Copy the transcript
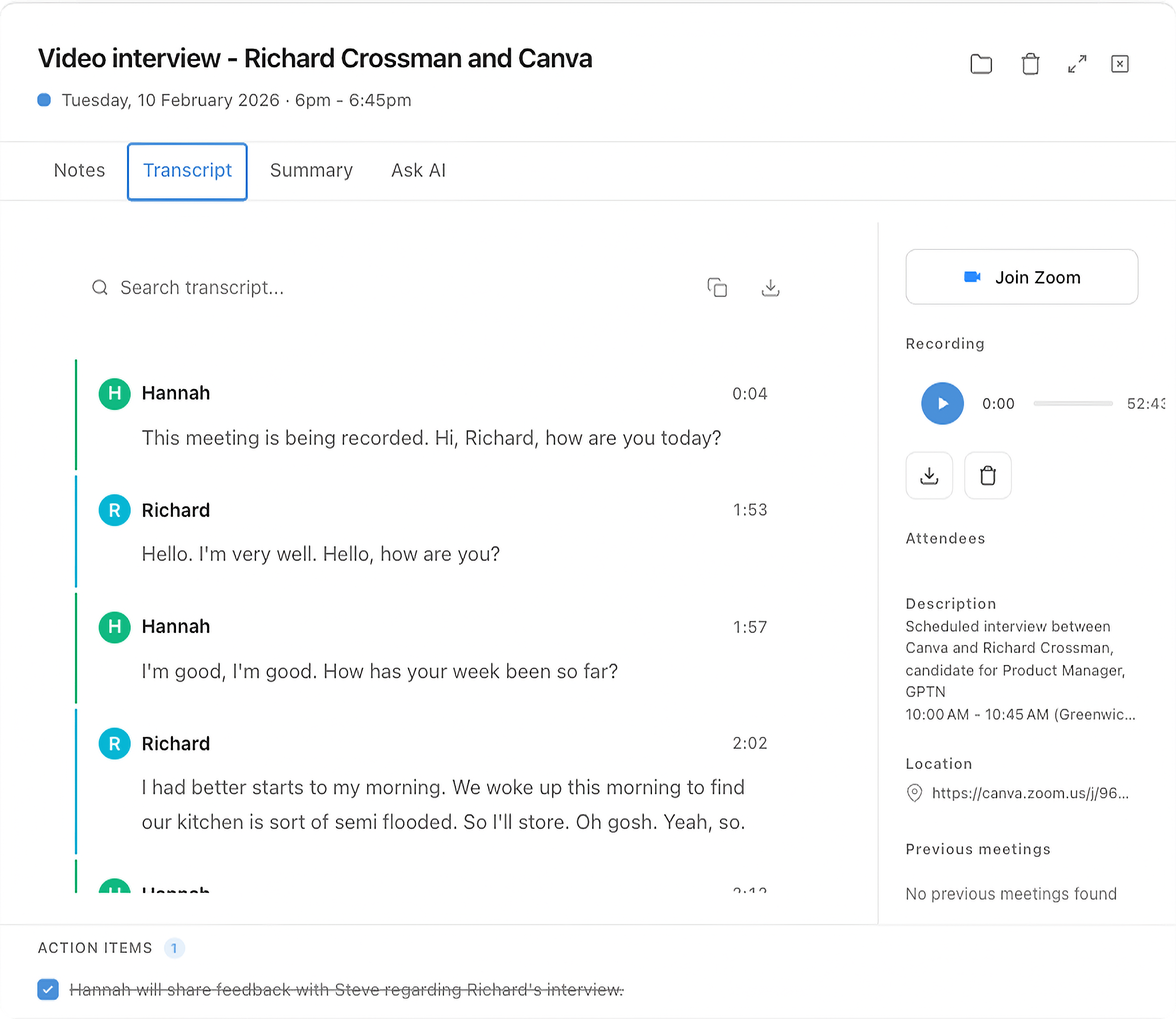The image size is (1176, 1019). [x=717, y=288]
